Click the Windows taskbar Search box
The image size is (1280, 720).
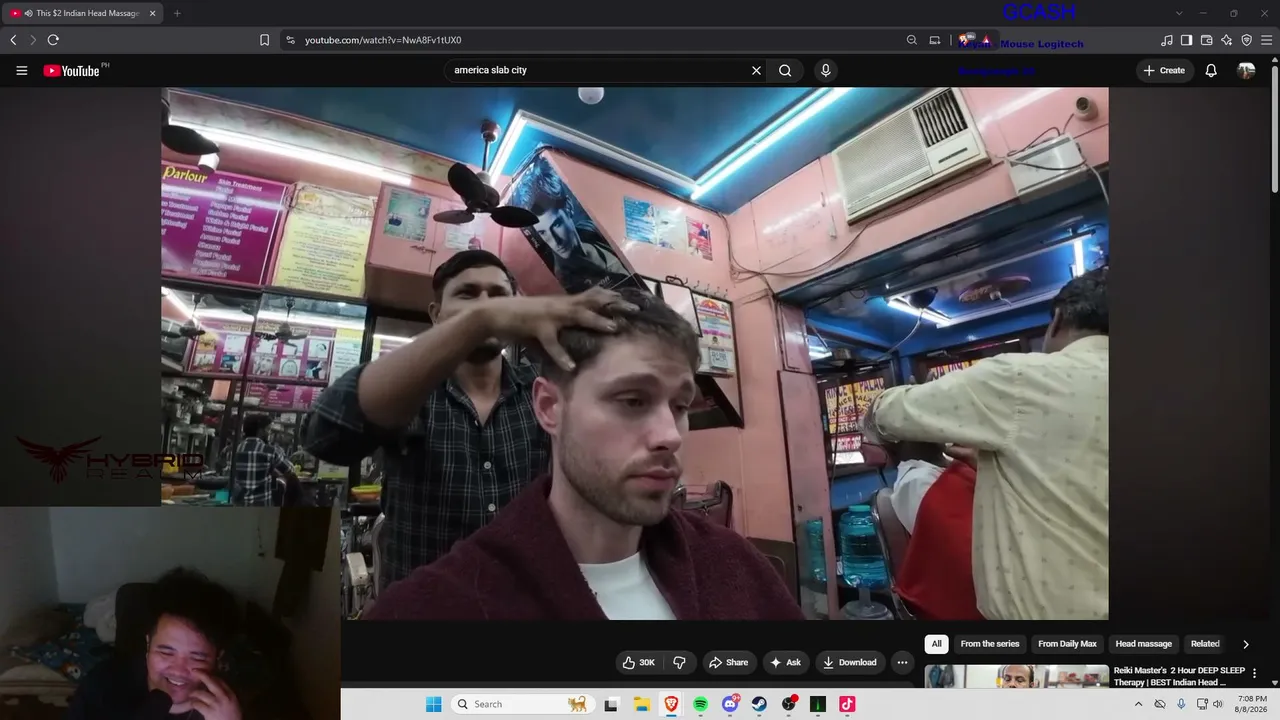tap(523, 704)
